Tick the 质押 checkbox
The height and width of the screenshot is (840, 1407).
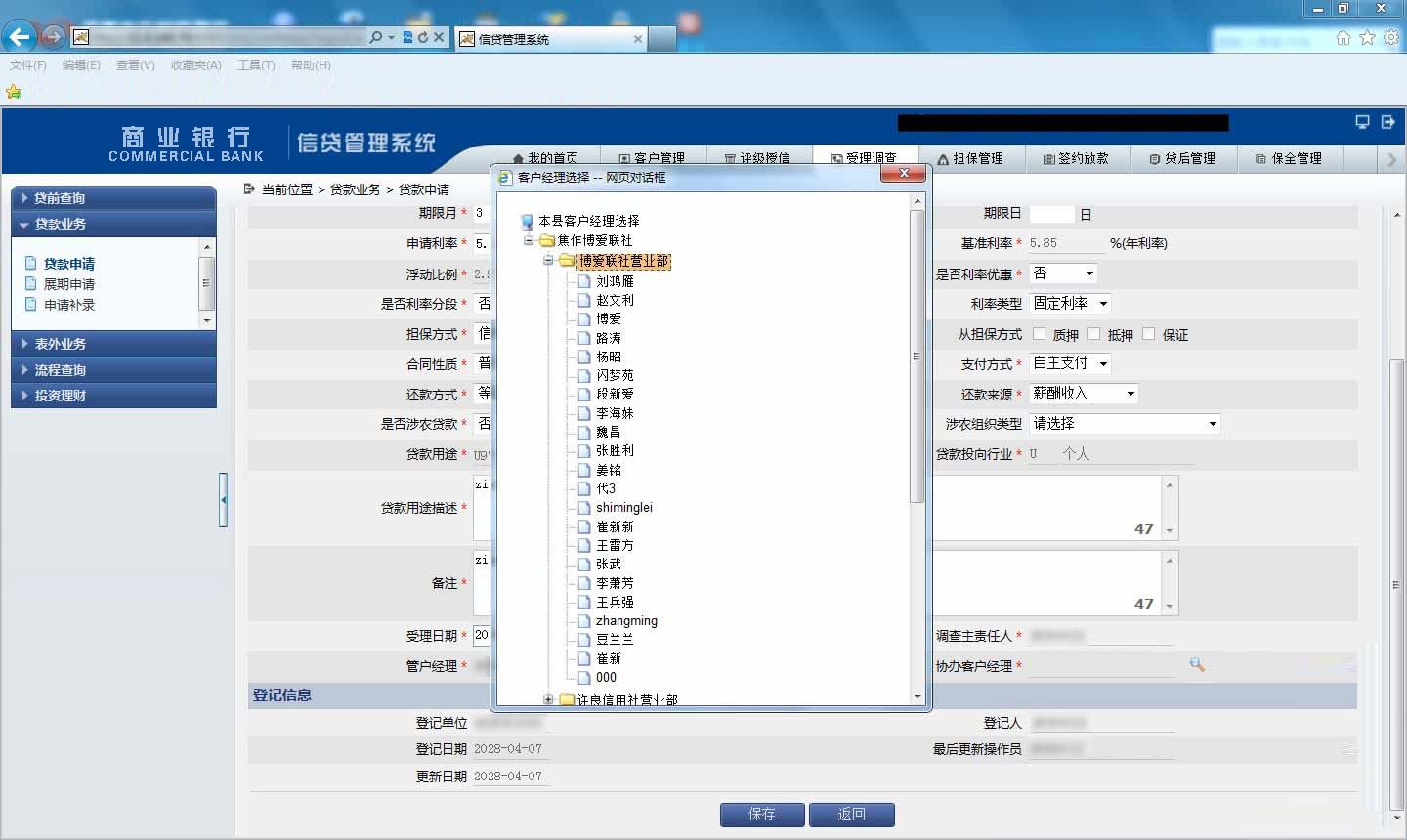(x=1039, y=334)
